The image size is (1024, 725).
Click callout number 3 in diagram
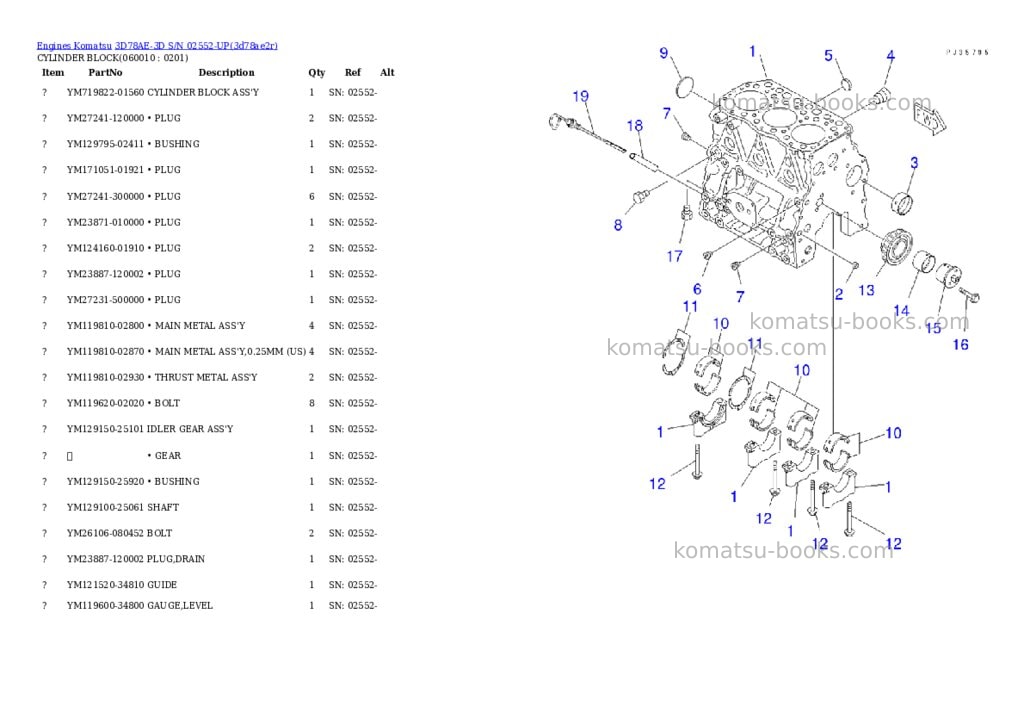click(x=914, y=163)
